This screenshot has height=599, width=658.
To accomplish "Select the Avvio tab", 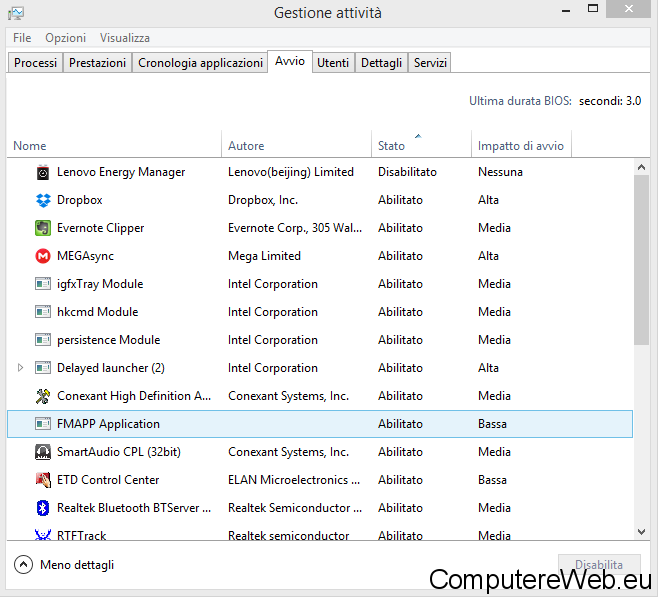I will [290, 61].
